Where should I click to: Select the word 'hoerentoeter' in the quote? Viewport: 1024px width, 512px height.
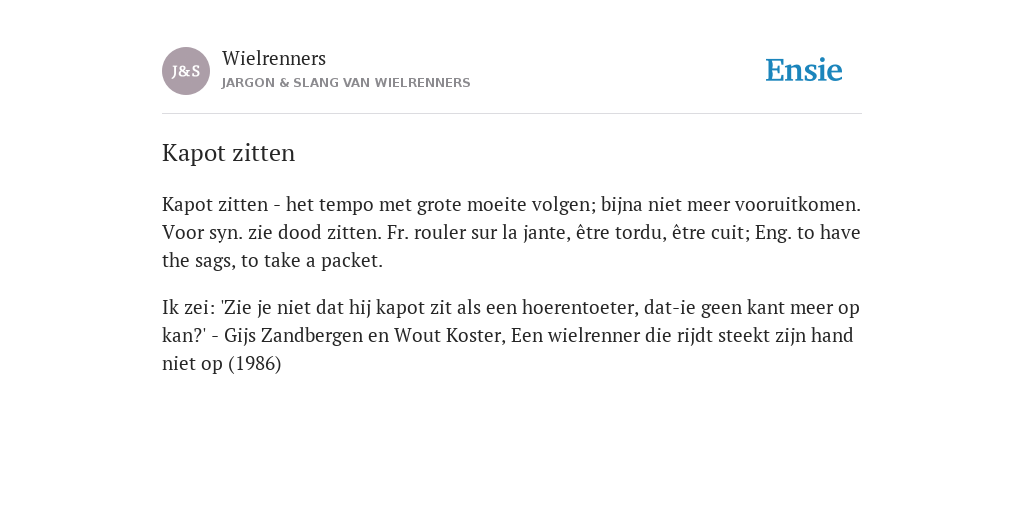pyautogui.click(x=579, y=308)
